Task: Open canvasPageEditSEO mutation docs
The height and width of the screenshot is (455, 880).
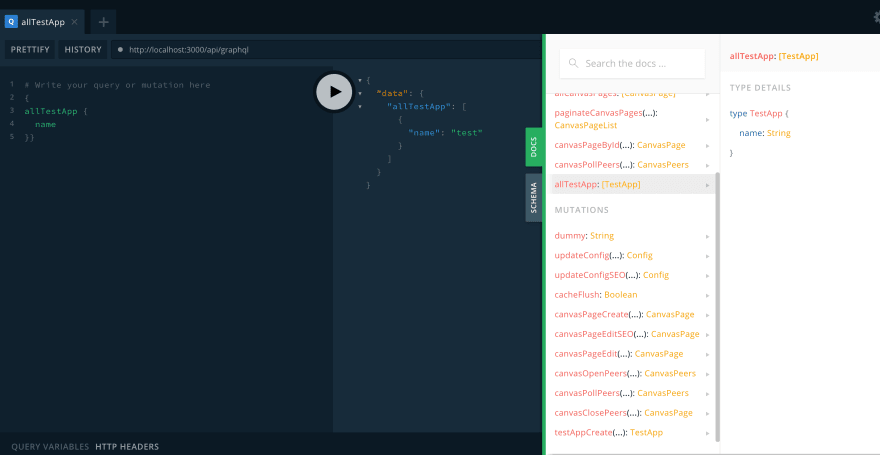Action: (x=632, y=334)
